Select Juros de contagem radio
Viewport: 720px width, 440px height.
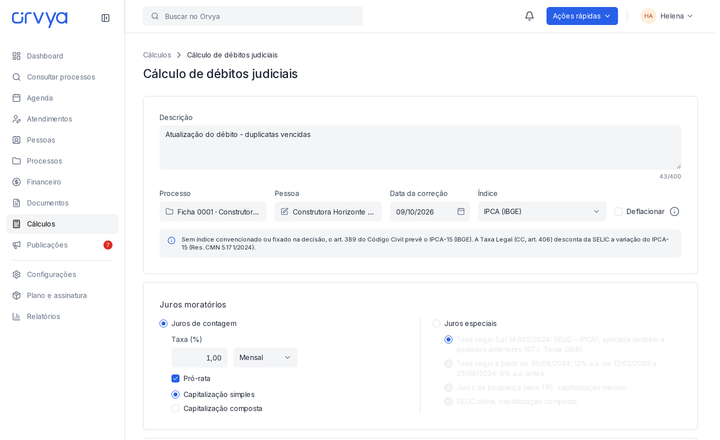[x=163, y=324]
